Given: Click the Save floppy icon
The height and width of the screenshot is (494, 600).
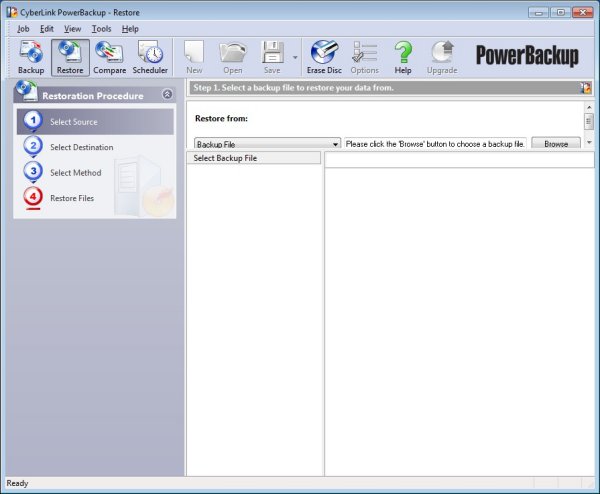Looking at the screenshot, I should (x=272, y=57).
